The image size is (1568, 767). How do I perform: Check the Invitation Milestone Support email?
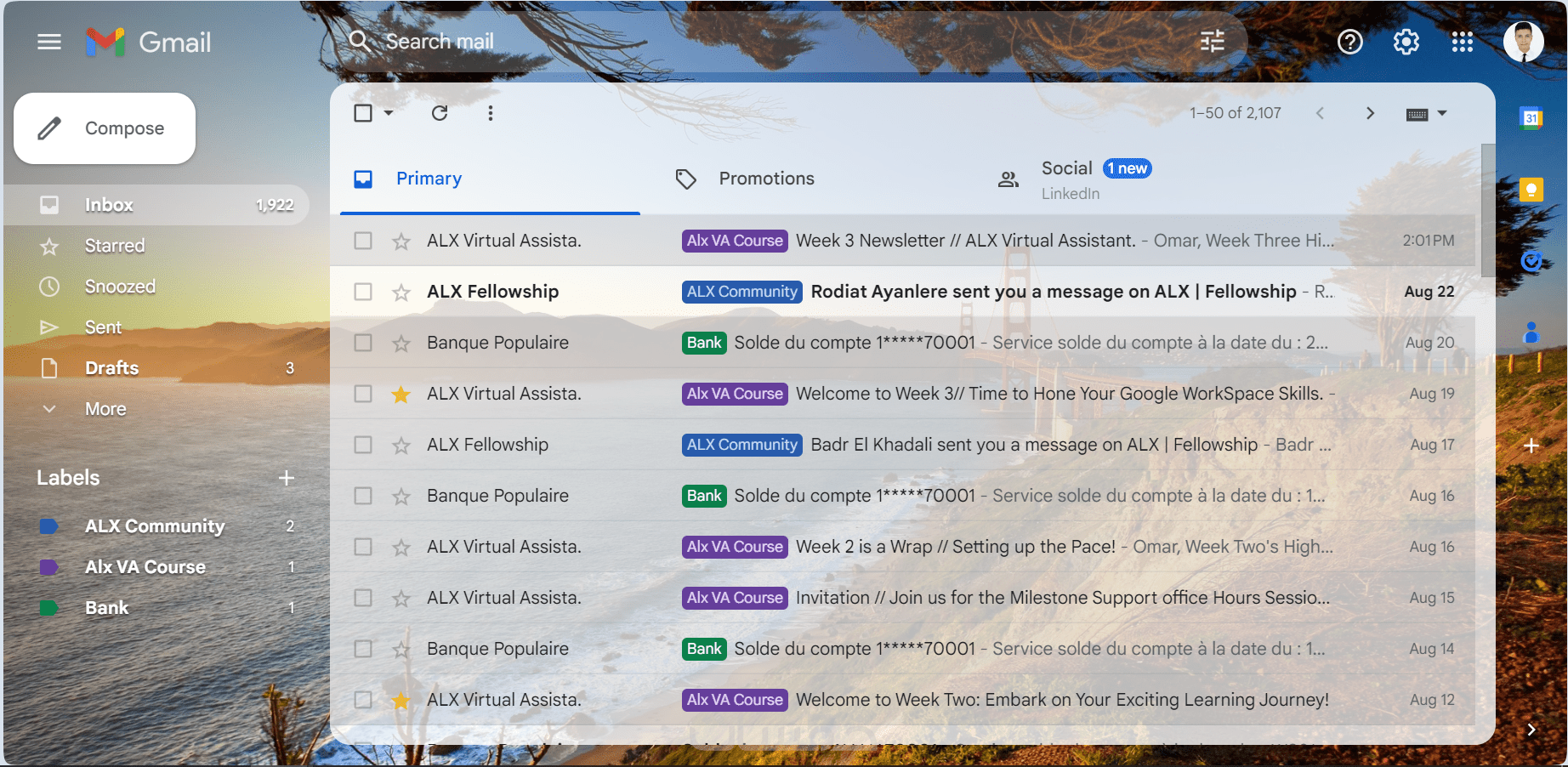(363, 598)
